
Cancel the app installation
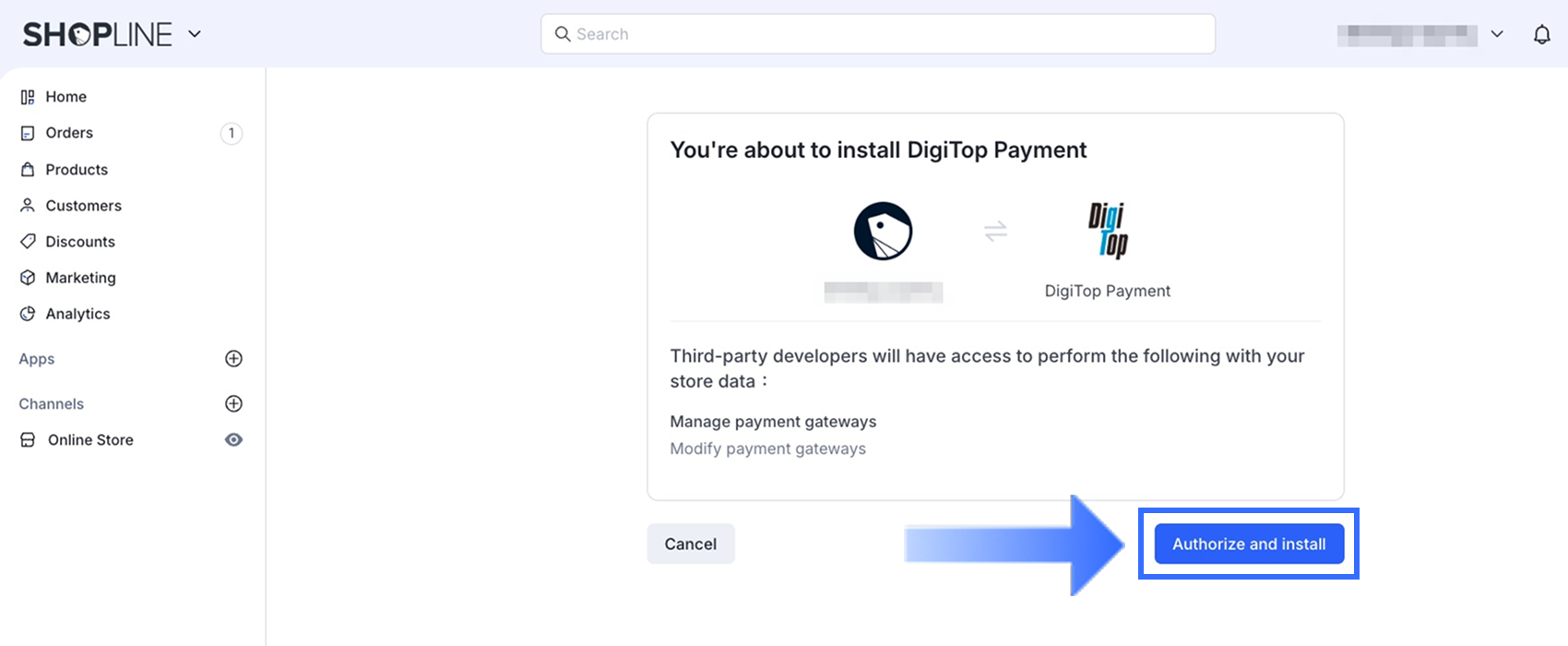(x=691, y=544)
